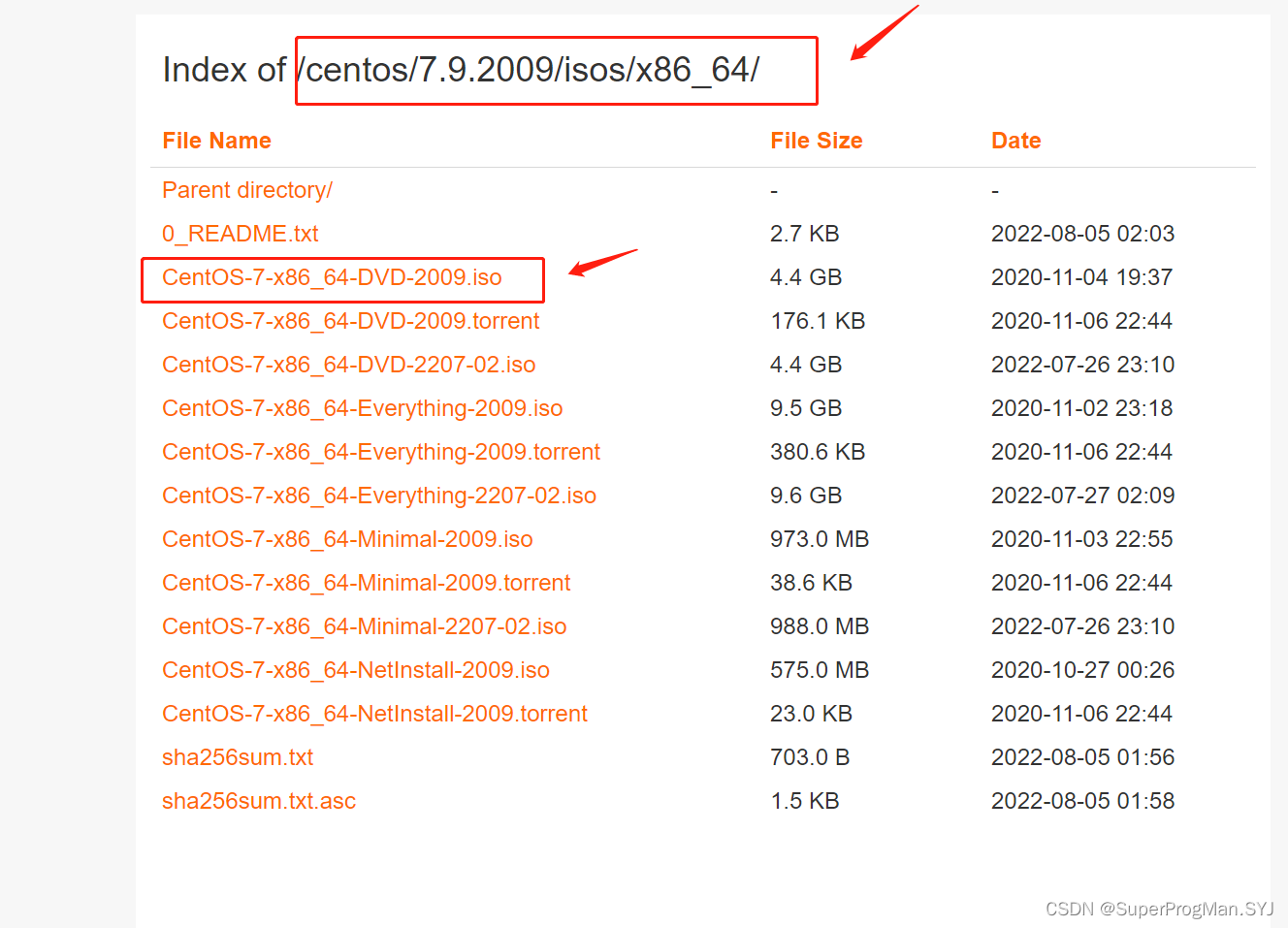Image resolution: width=1288 pixels, height=928 pixels.
Task: Click CentOS-7-x86_64-Everything-2009.iso link
Action: pos(363,408)
